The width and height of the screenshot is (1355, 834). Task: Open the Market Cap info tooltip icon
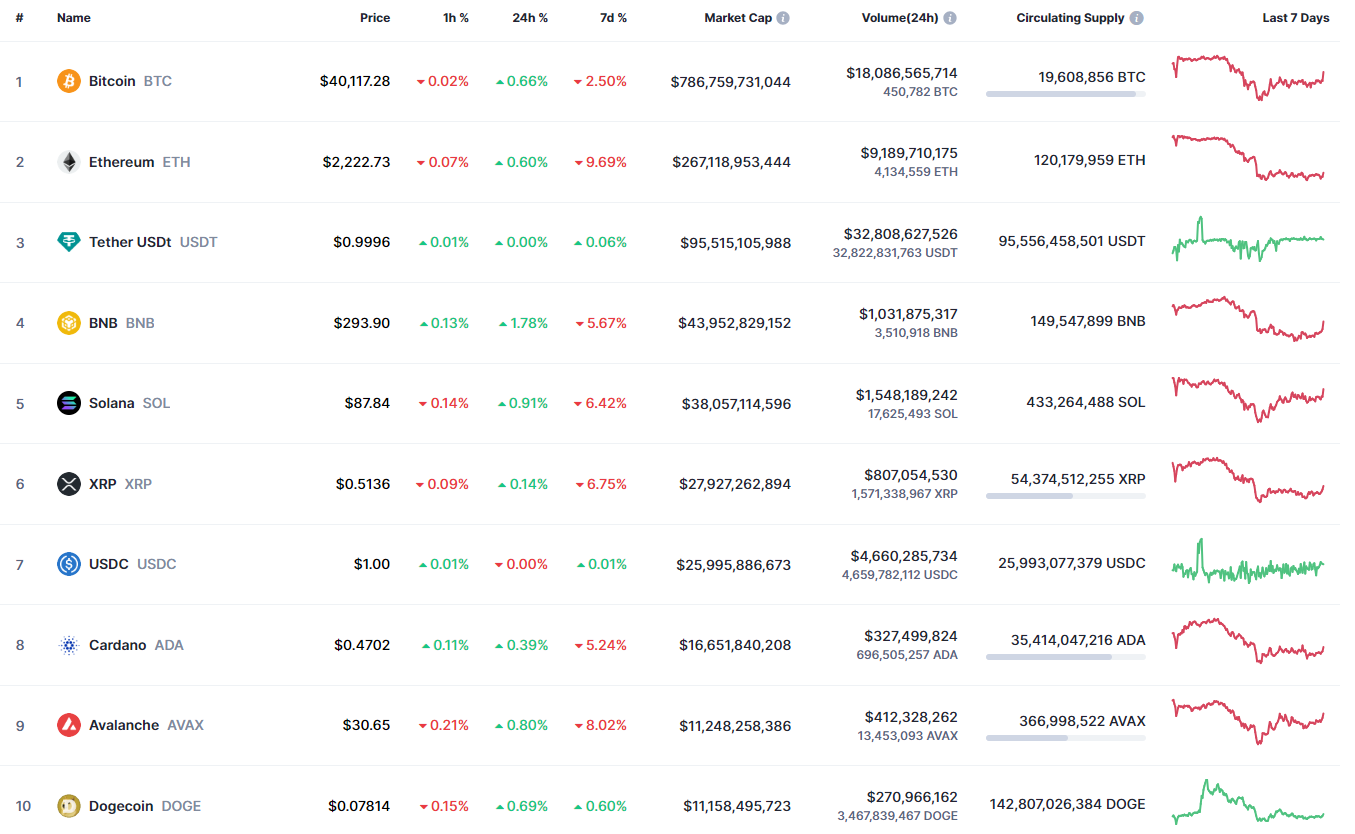pos(783,18)
